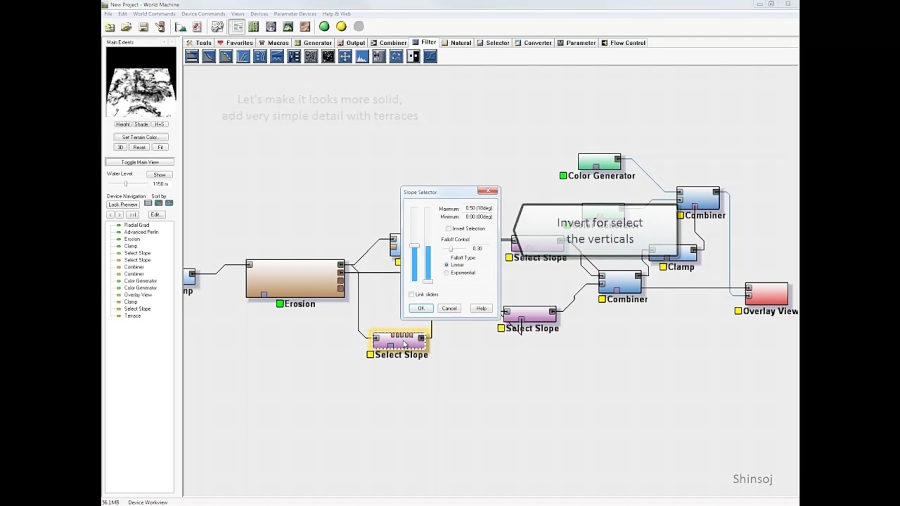Click the Falloff Control slider
The image size is (900, 506).
click(451, 248)
